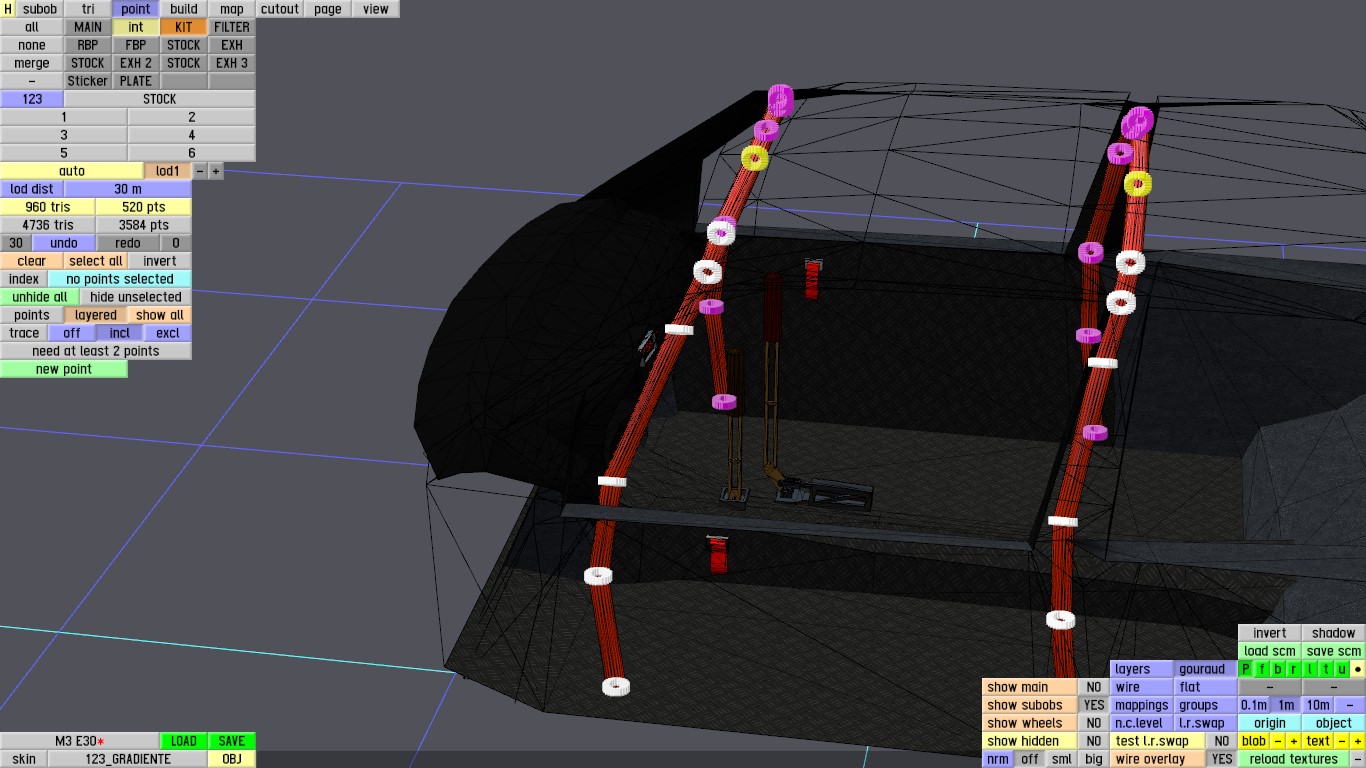Select the int layer group
The image size is (1366, 768).
point(136,27)
